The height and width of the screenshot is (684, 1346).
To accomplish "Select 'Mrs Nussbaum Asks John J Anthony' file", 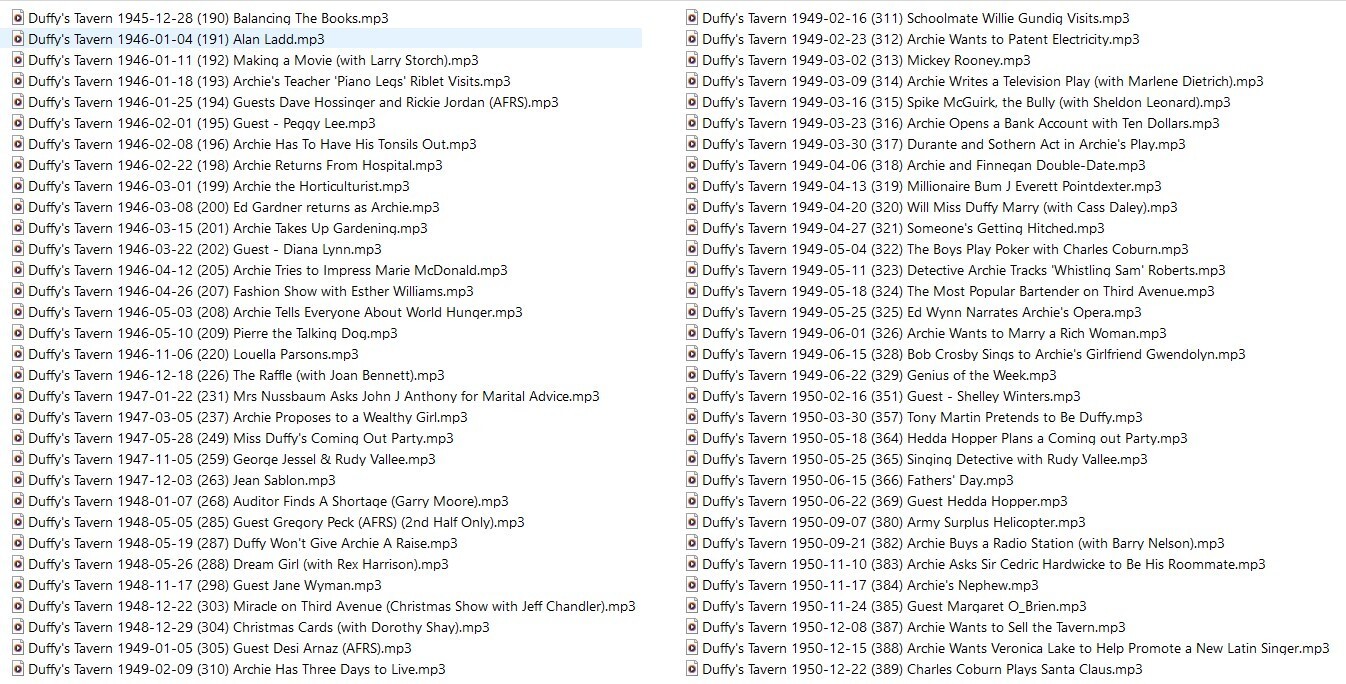I will click(x=314, y=396).
